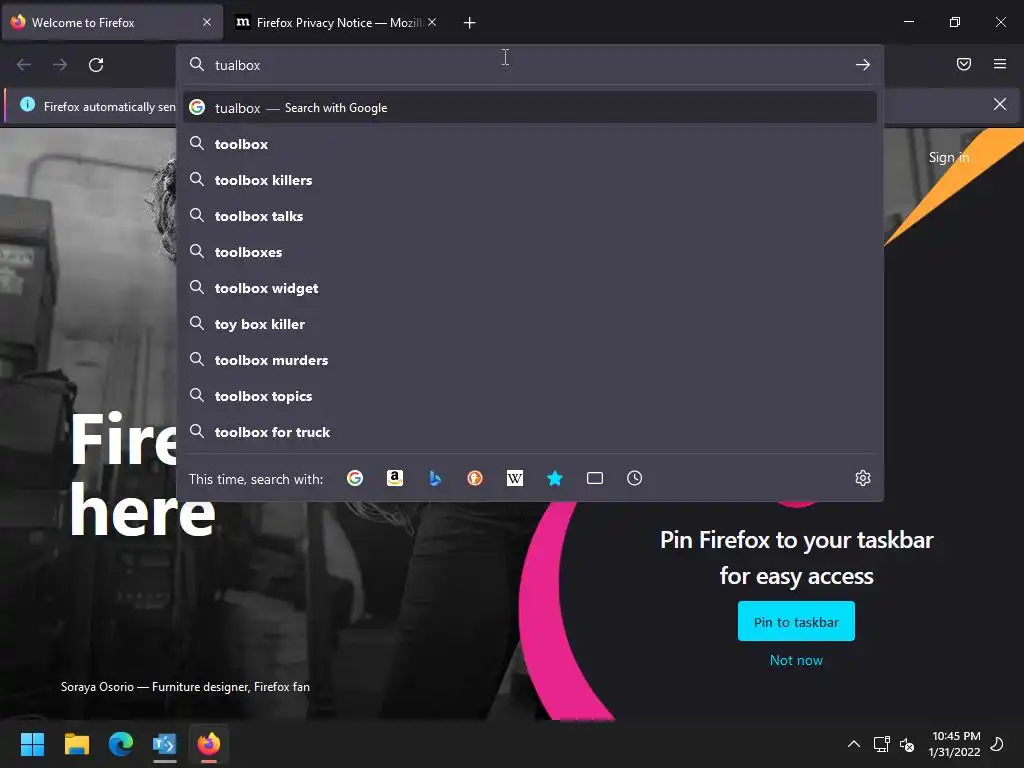
Task: Open the Firefox application menu
Action: click(1000, 64)
